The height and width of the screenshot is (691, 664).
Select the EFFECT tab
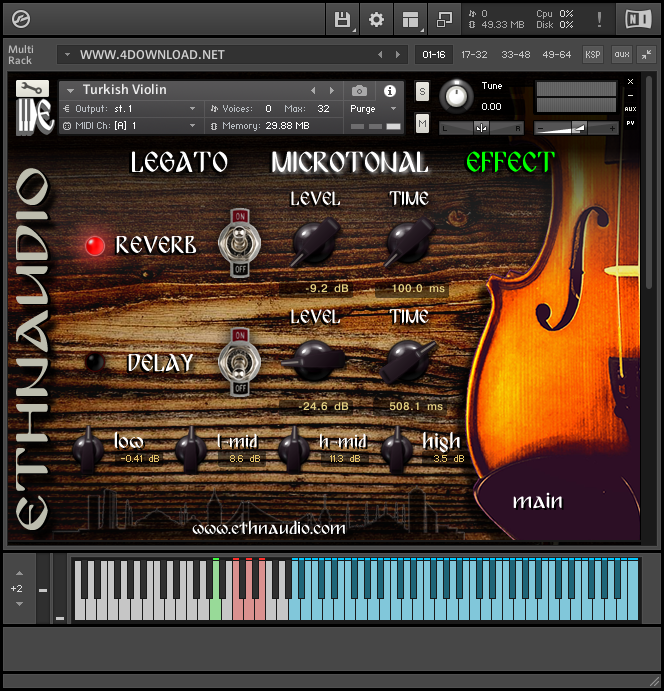pos(511,162)
